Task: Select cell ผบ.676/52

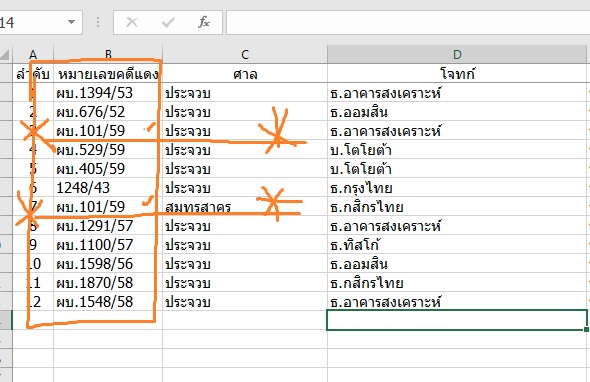Action: [108, 111]
